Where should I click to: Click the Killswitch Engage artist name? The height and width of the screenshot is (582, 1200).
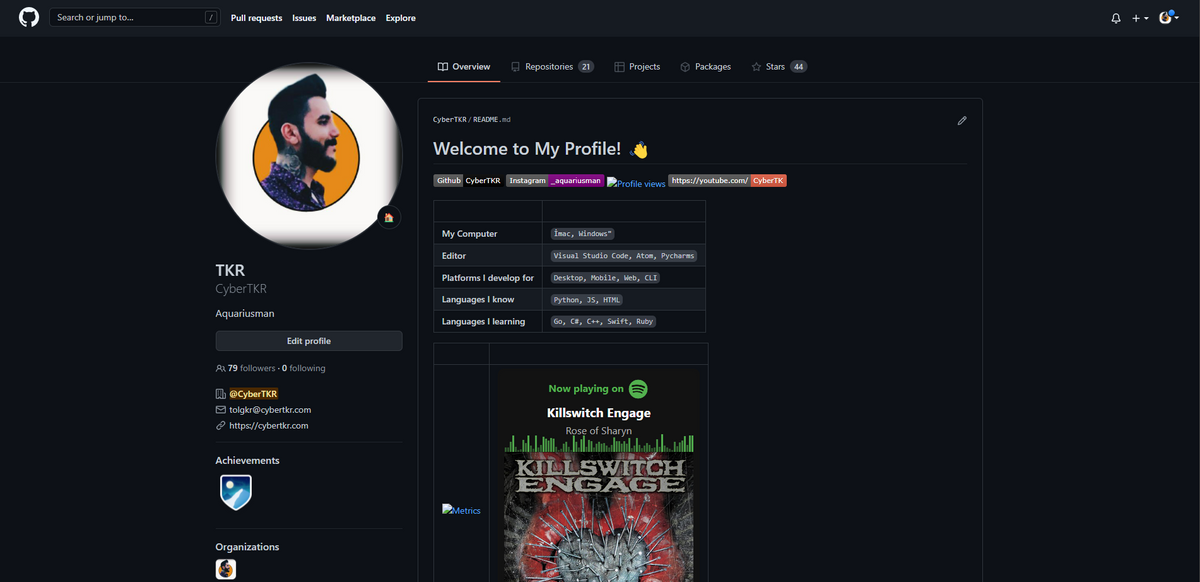pyautogui.click(x=599, y=413)
